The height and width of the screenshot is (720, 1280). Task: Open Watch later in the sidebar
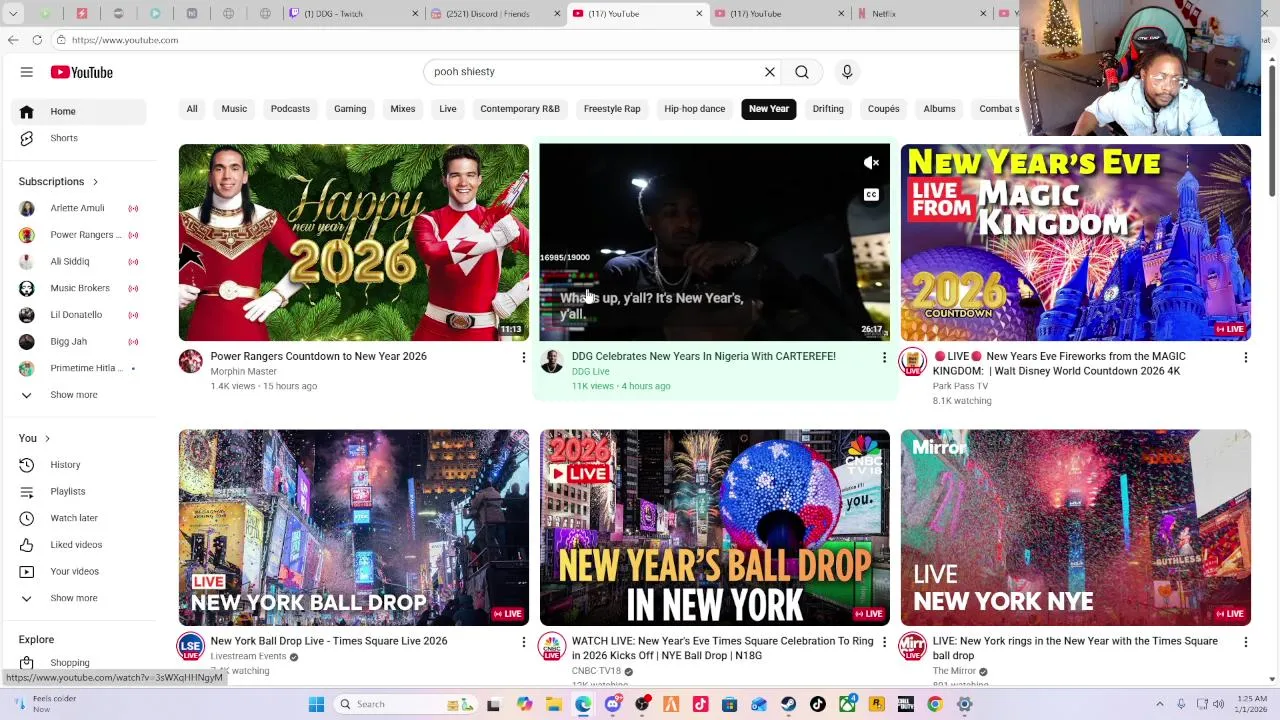click(80, 518)
